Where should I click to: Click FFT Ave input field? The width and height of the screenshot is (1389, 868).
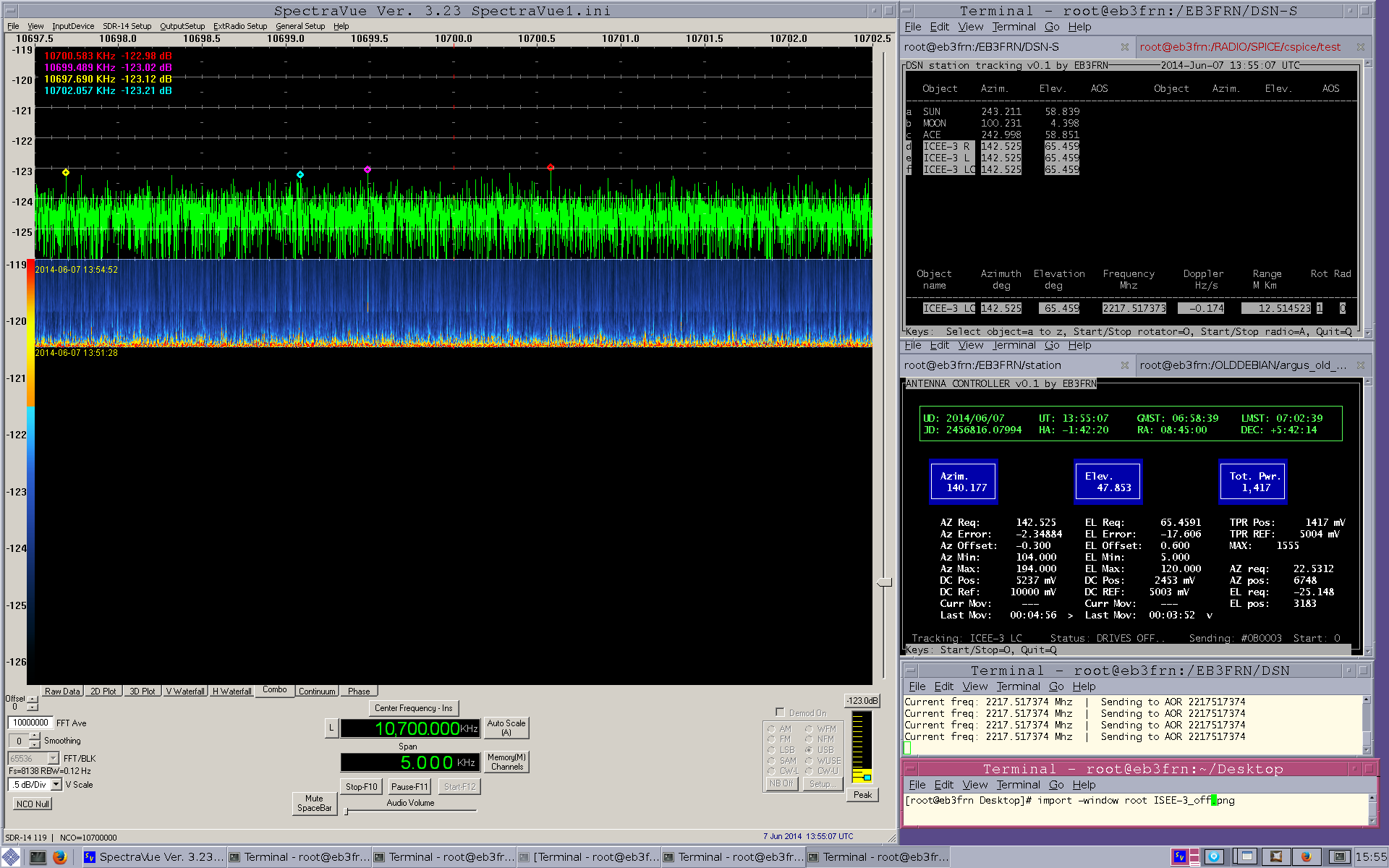(30, 723)
